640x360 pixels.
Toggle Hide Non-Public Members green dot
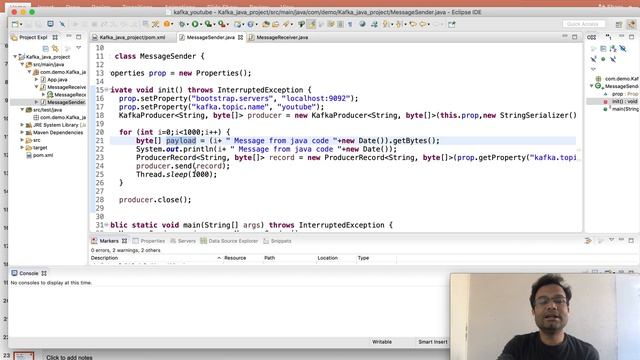[x=603, y=59]
